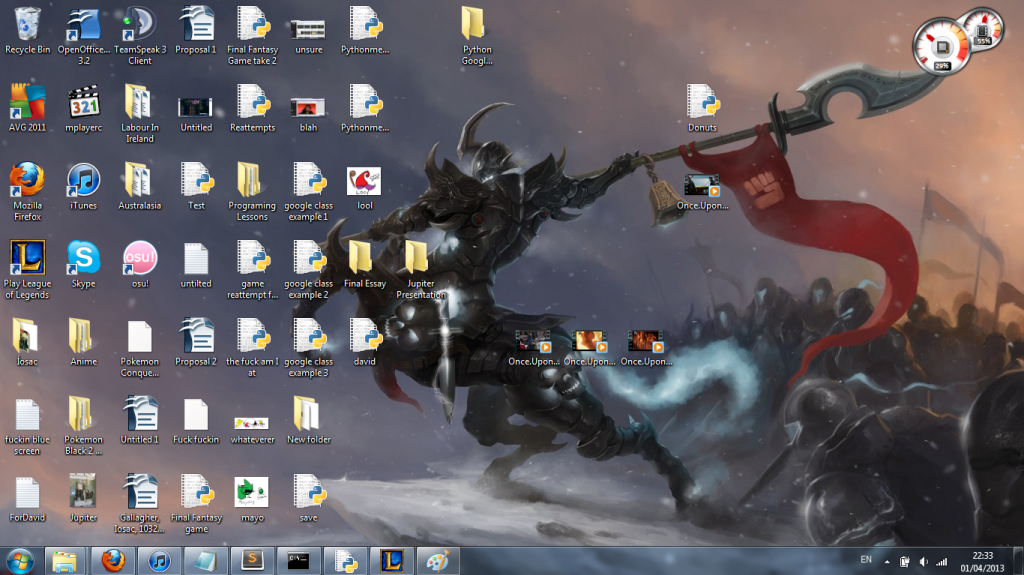This screenshot has width=1024, height=575.
Task: Open the Anime folder
Action: pos(81,336)
